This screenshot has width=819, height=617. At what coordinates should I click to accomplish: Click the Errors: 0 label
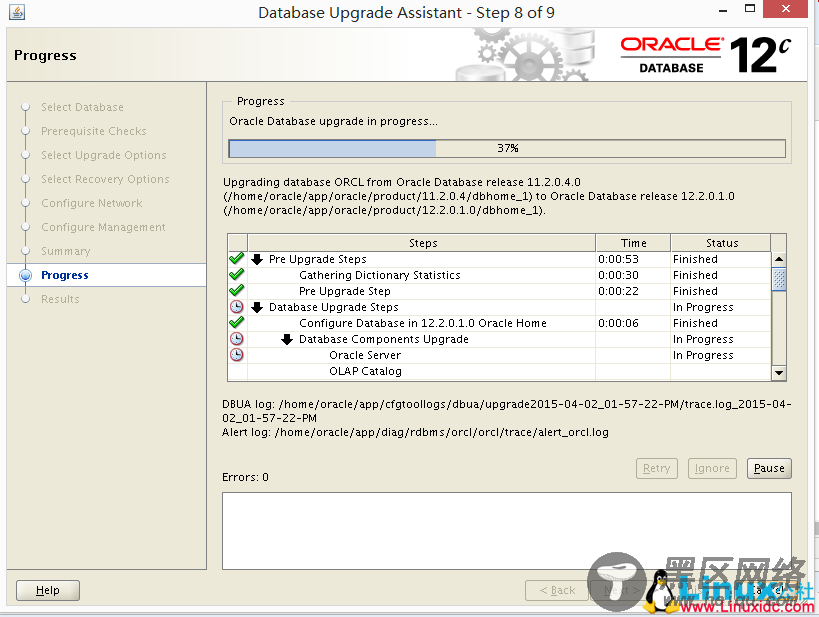click(245, 477)
